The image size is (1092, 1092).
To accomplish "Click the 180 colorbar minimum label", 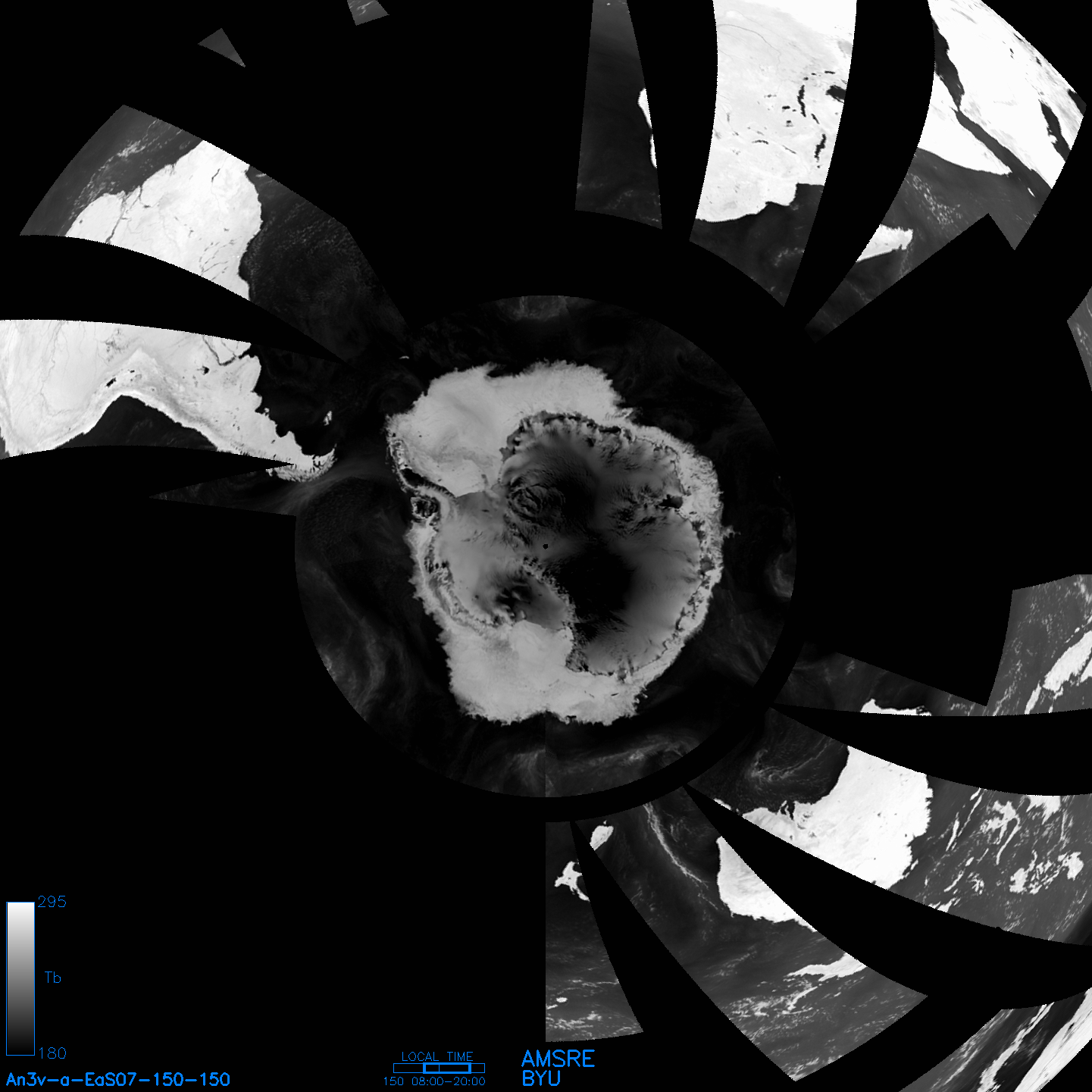I will (x=52, y=1053).
